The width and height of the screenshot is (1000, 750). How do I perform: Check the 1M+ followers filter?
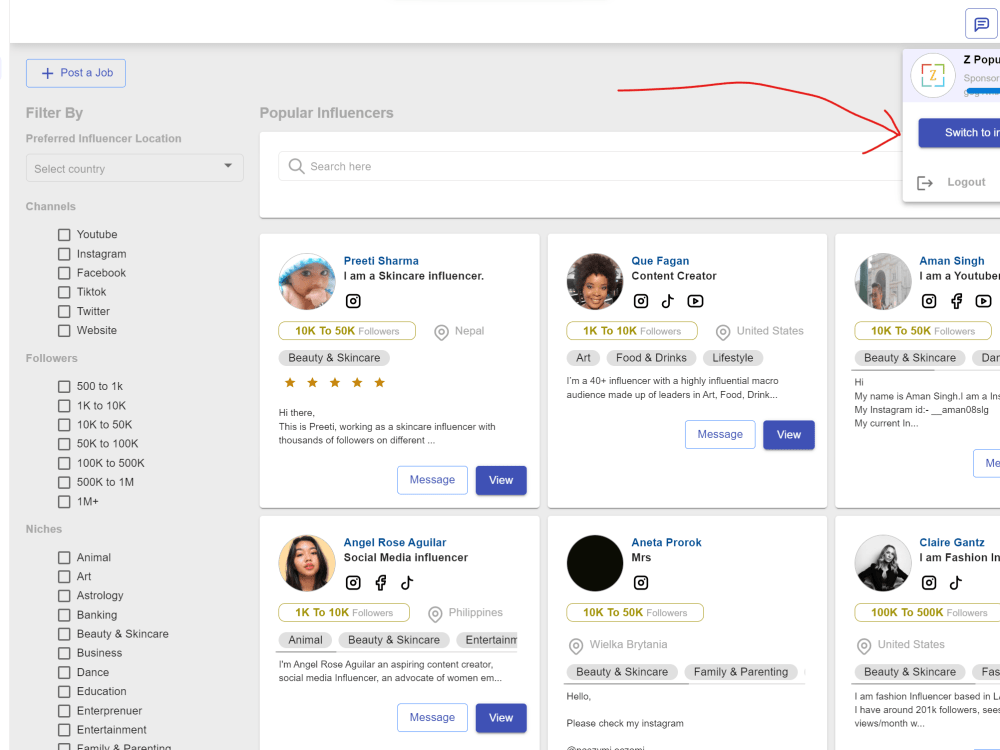pos(64,502)
